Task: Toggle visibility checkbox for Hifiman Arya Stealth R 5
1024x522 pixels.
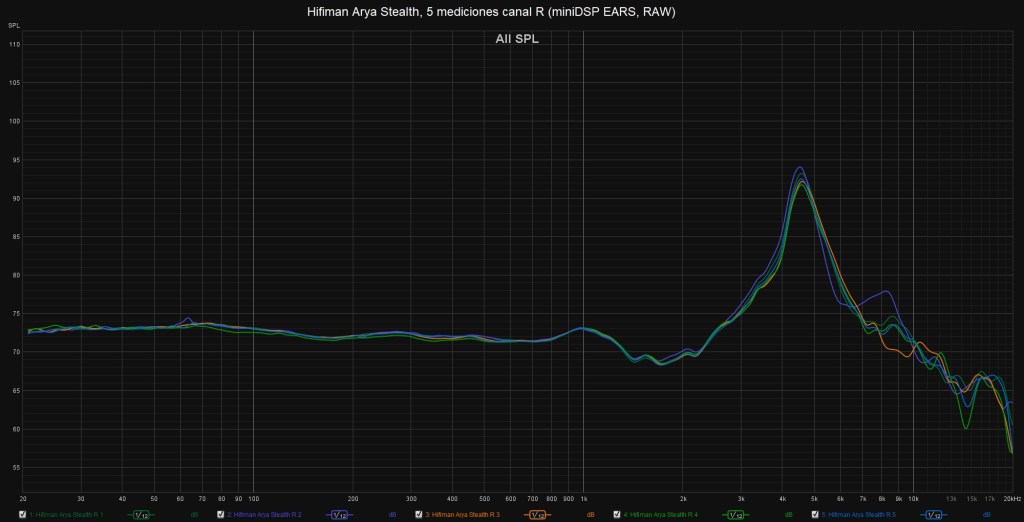Action: pyautogui.click(x=815, y=514)
